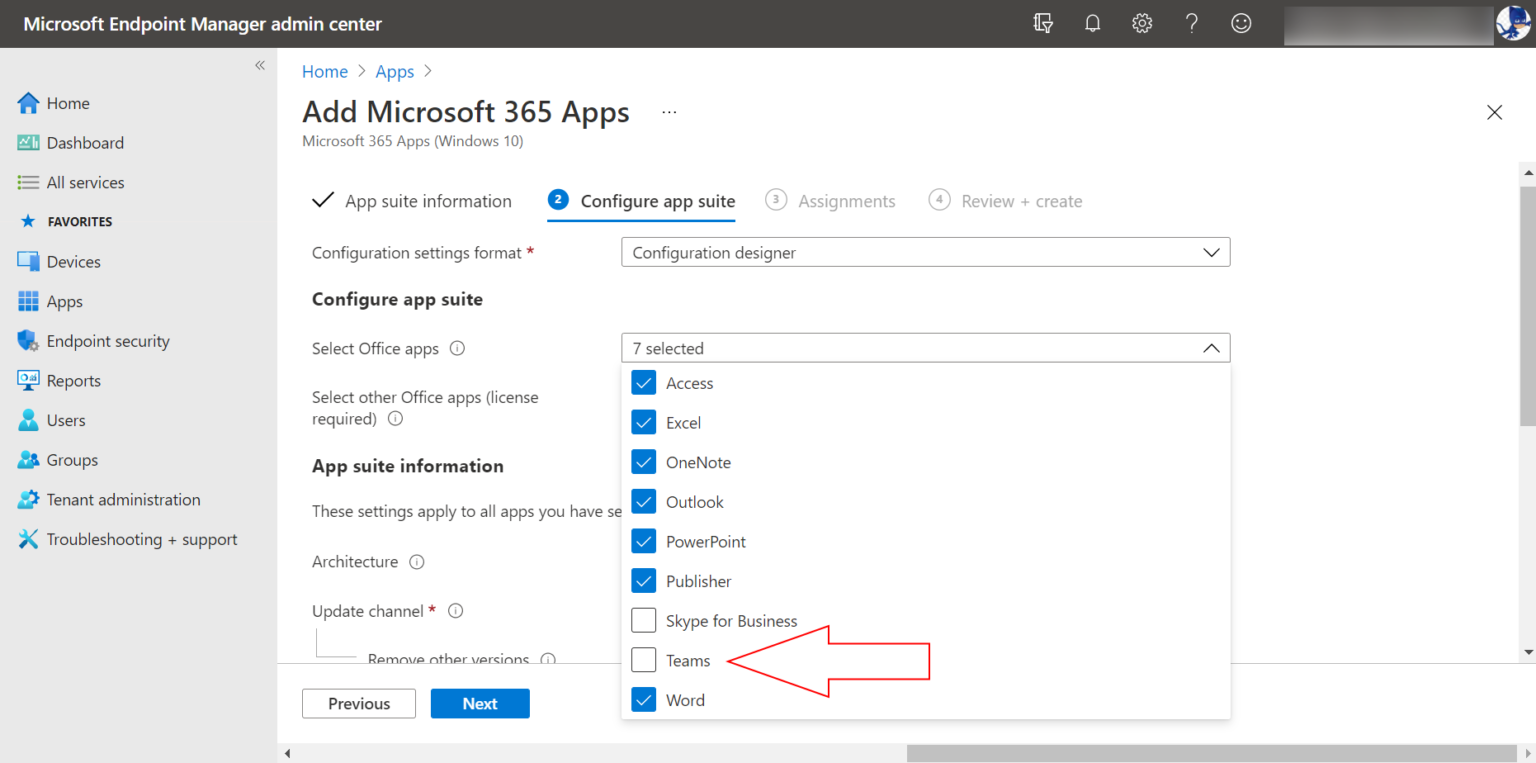
Task: Enable Skype for Business checkbox
Action: 644,620
